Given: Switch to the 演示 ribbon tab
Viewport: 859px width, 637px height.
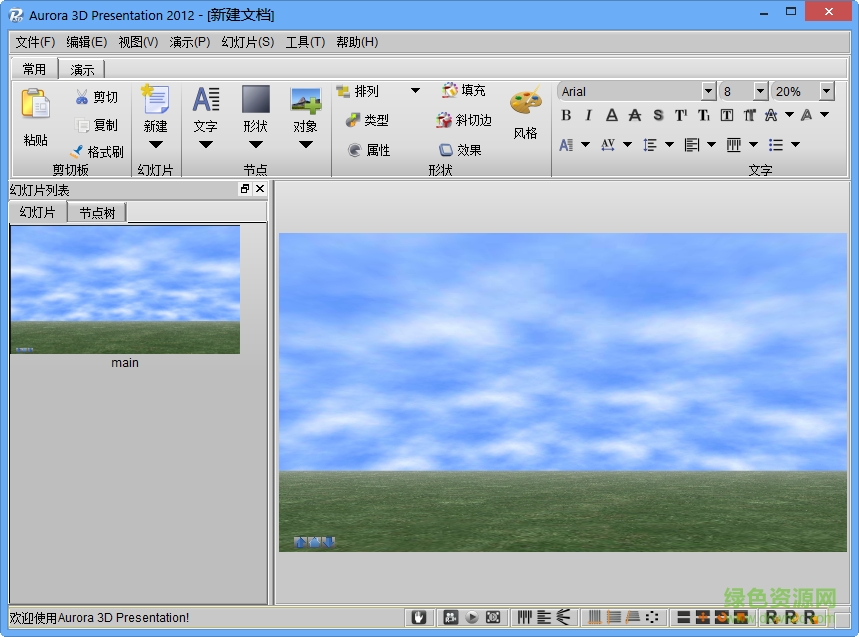Looking at the screenshot, I should 82,68.
